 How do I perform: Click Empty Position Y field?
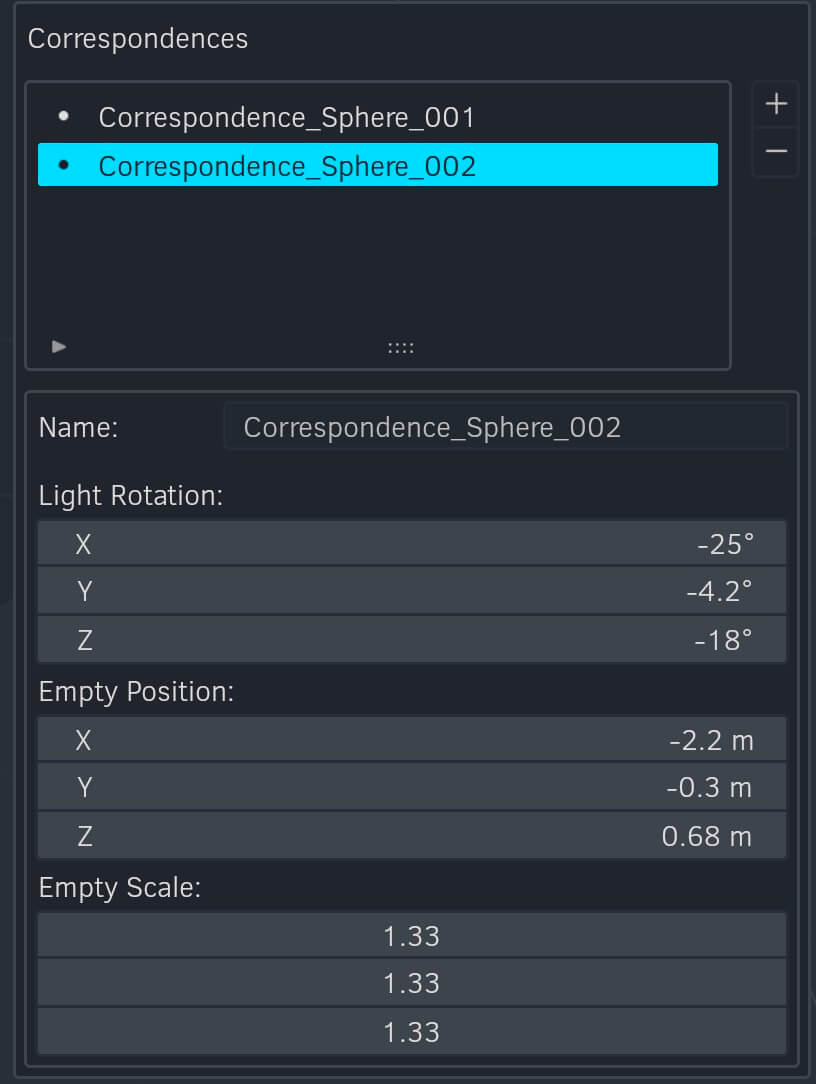click(411, 787)
